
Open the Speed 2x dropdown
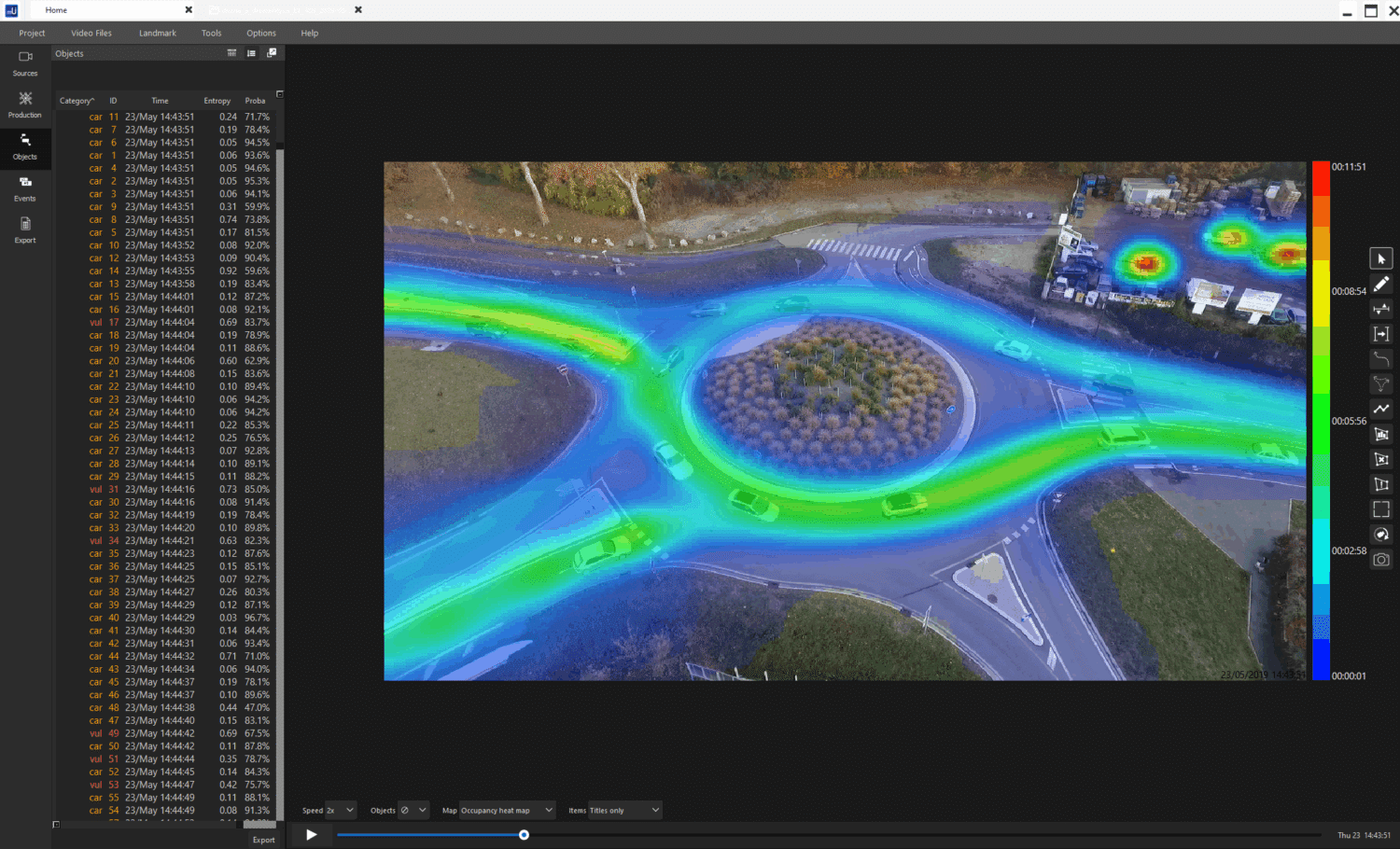341,810
